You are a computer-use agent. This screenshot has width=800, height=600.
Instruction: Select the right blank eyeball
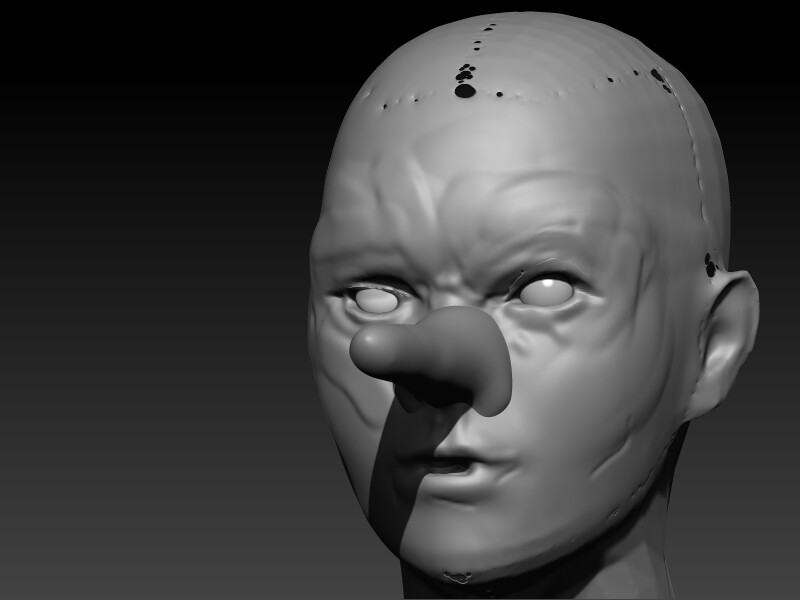click(548, 290)
